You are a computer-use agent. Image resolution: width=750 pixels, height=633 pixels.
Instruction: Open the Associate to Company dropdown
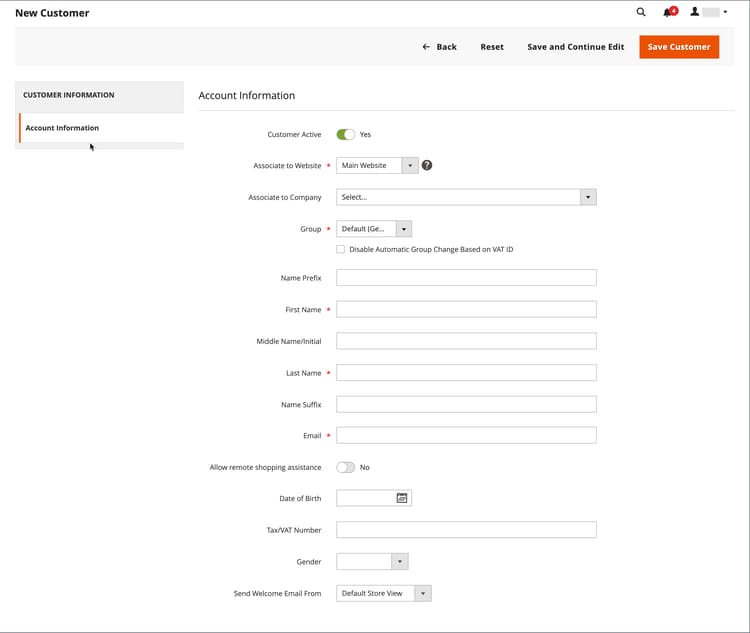pyautogui.click(x=466, y=197)
